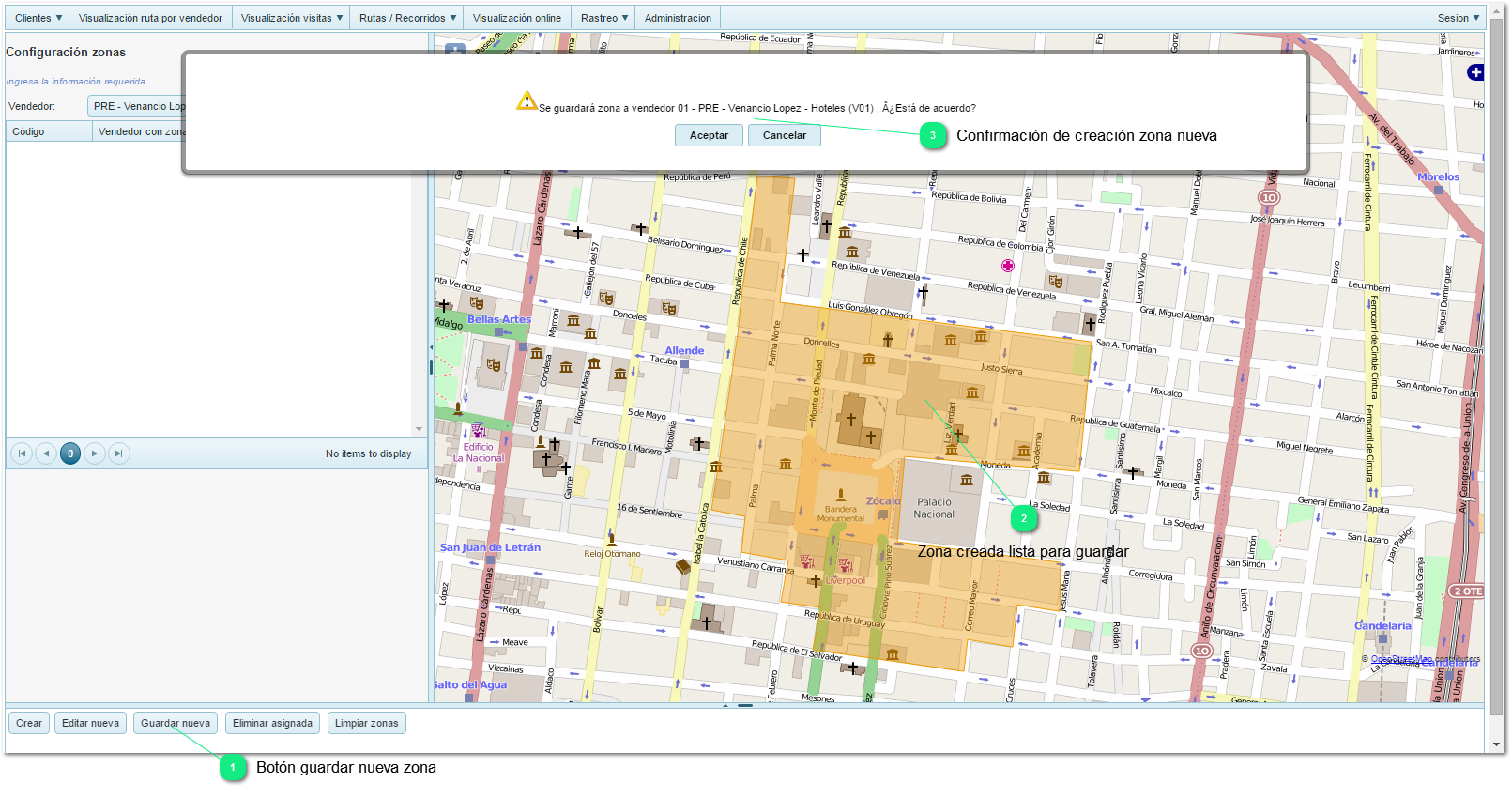
Task: Click the 'Configuración zonas' heading
Action: pos(66,52)
